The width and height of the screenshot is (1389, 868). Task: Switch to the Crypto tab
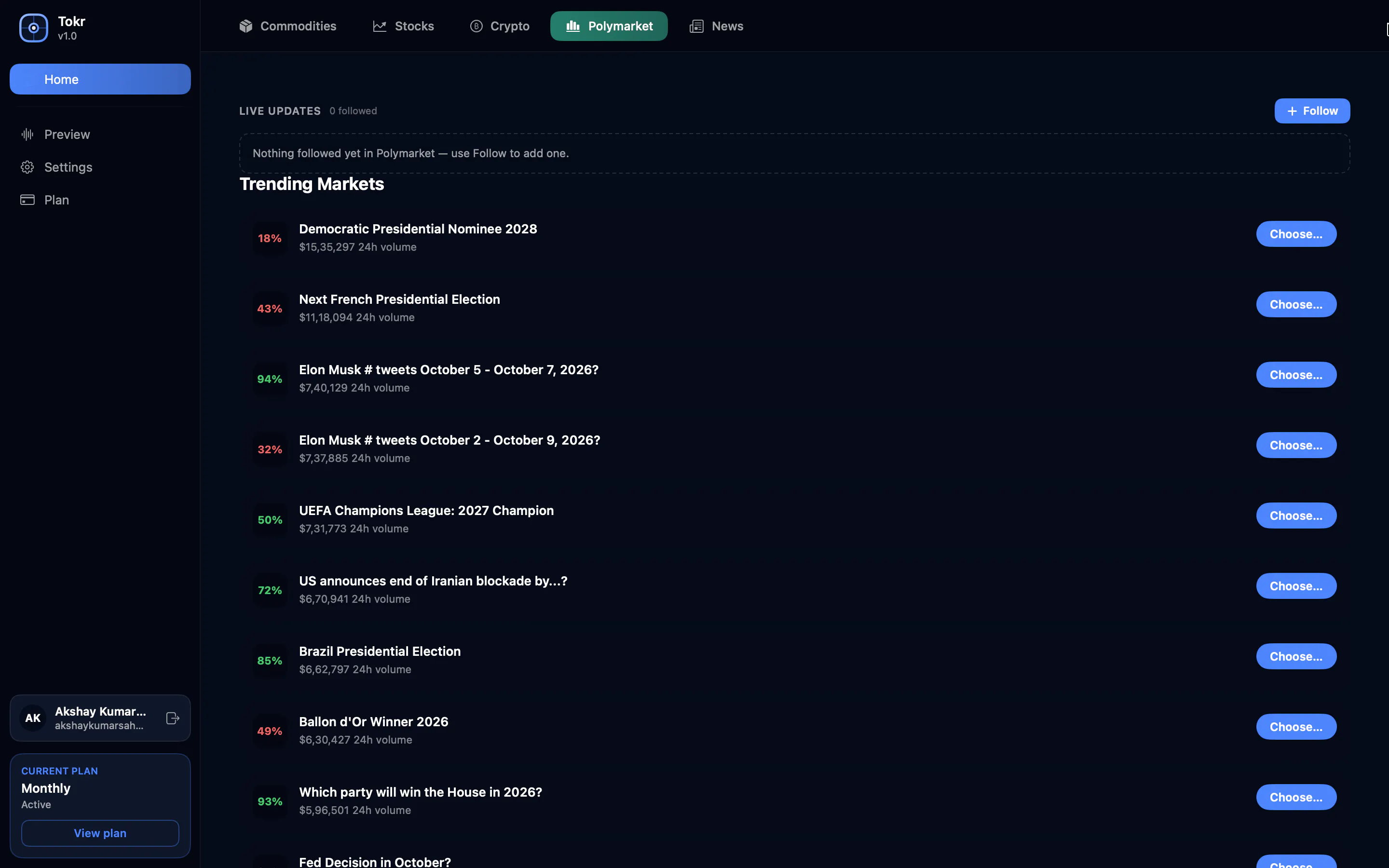pyautogui.click(x=500, y=27)
